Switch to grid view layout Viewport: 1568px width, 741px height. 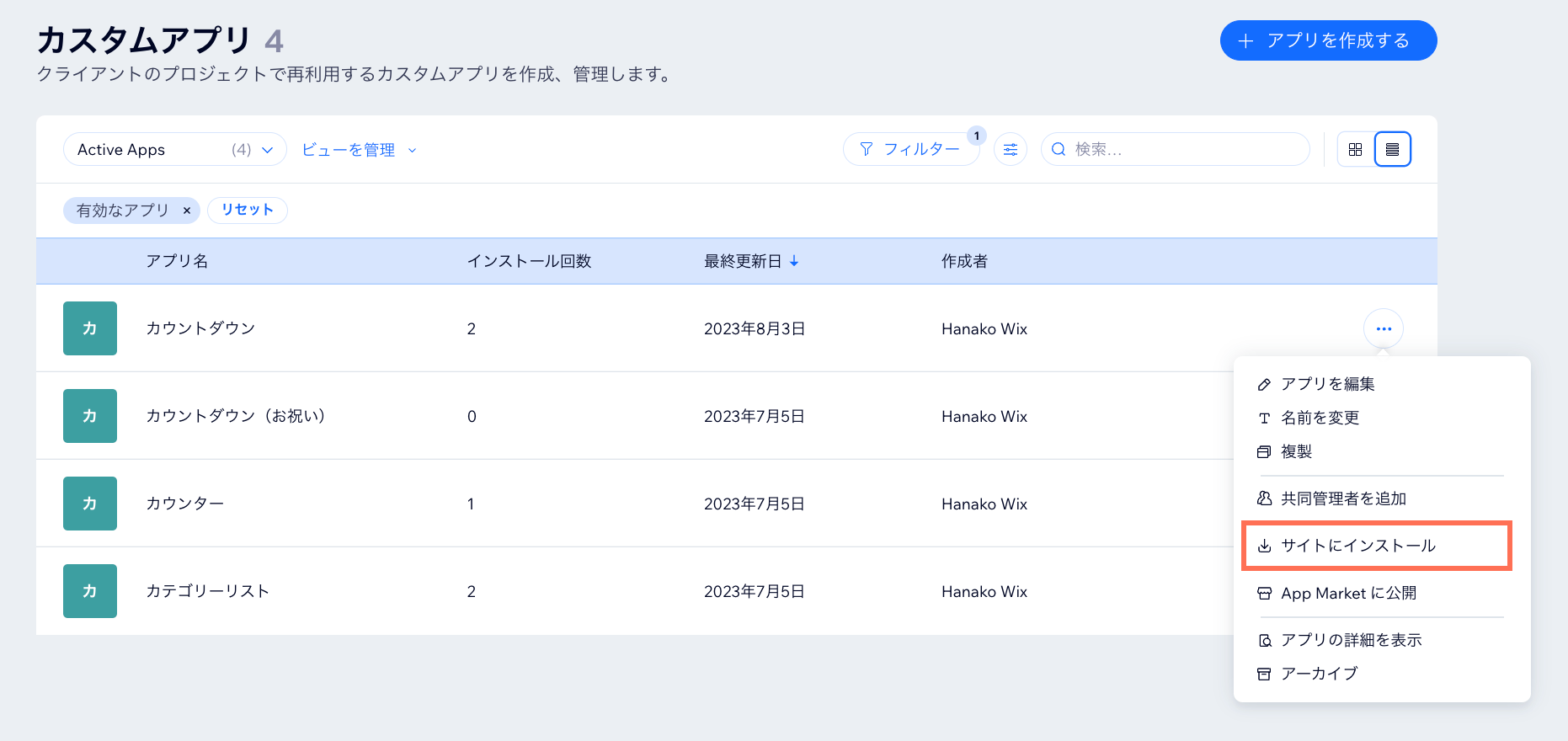pos(1355,150)
